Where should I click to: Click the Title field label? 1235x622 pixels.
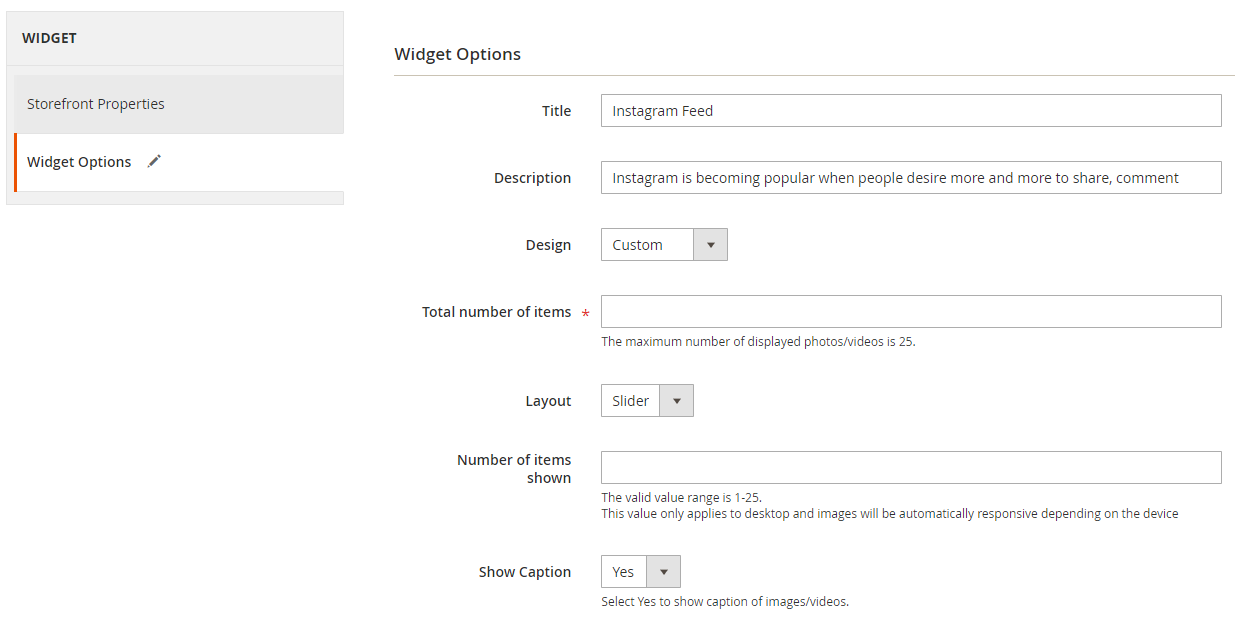click(x=556, y=111)
